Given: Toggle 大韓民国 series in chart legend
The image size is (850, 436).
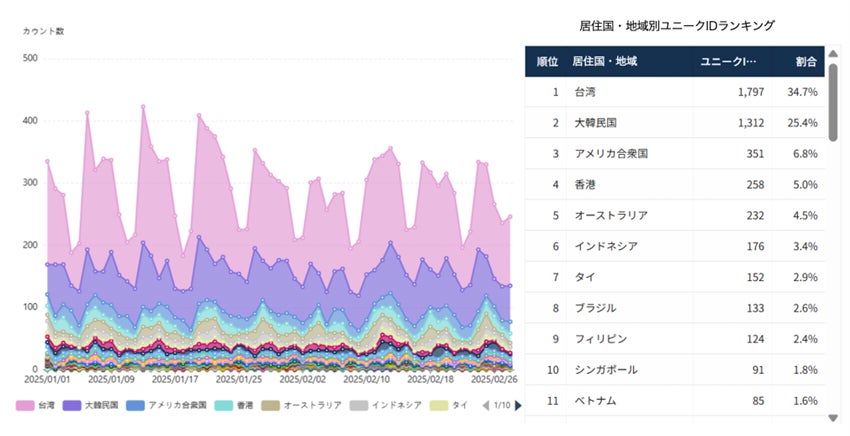Looking at the screenshot, I should (x=90, y=405).
